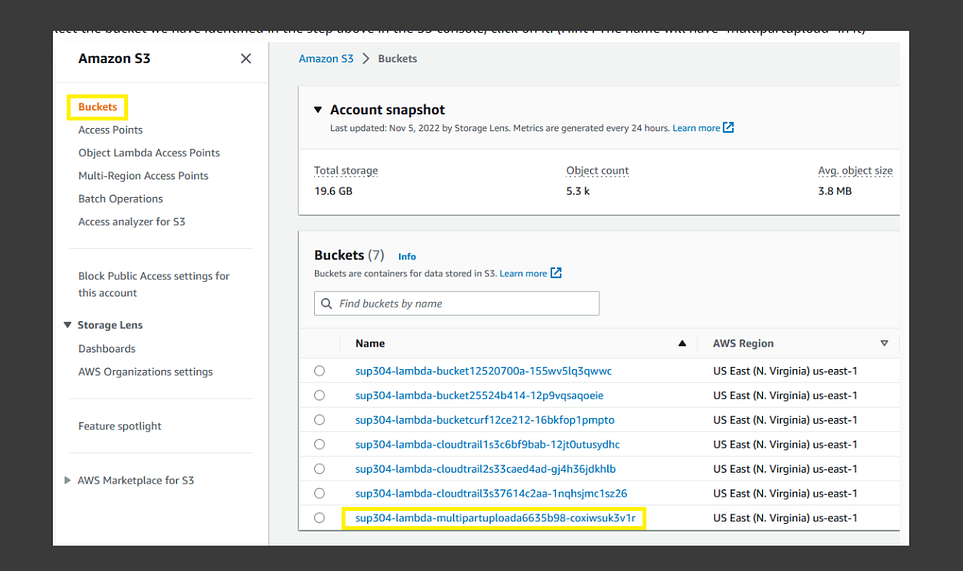This screenshot has height=571, width=963.
Task: Close the Amazon S3 sidebar panel
Action: tap(246, 59)
